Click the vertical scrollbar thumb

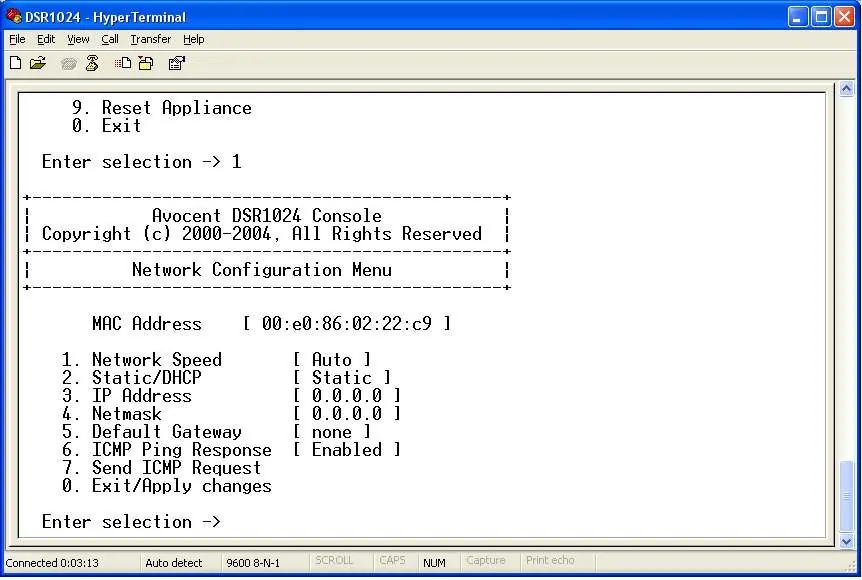(847, 496)
